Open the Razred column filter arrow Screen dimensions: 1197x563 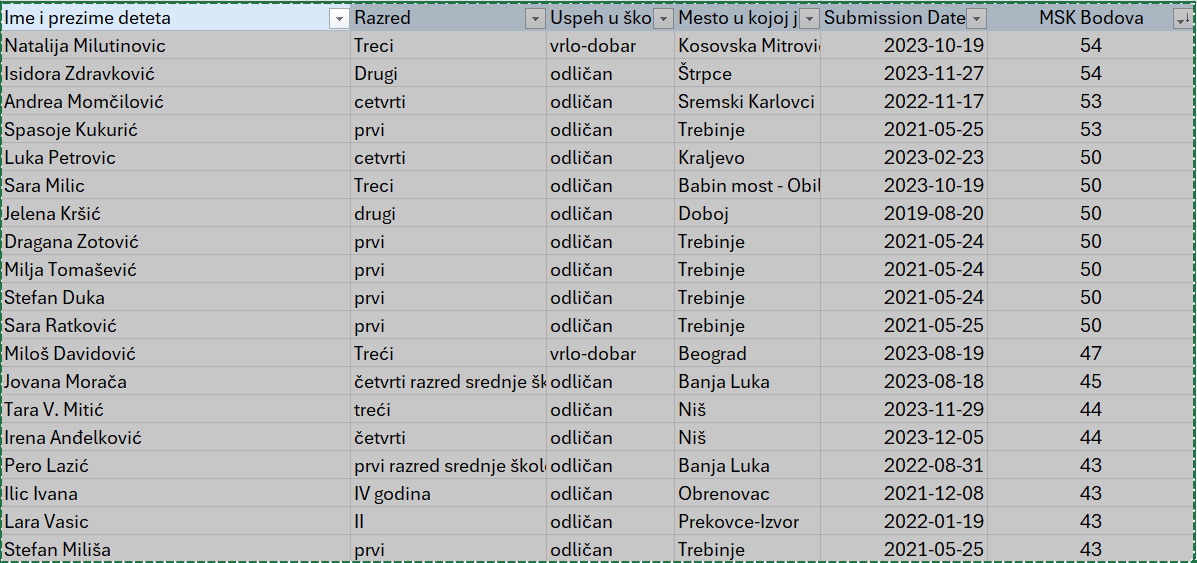click(x=535, y=19)
